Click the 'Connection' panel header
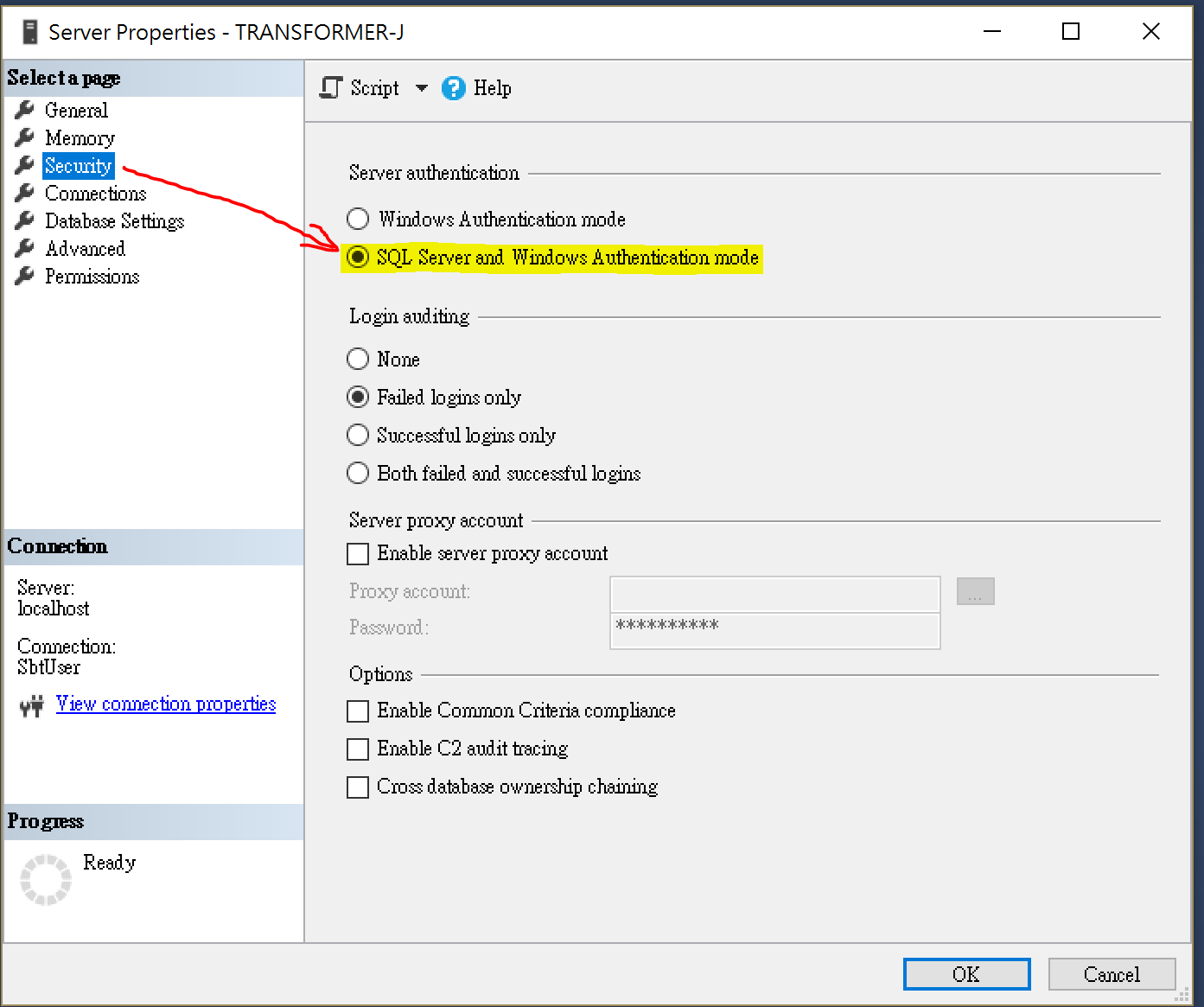This screenshot has width=1204, height=1007. pyautogui.click(x=58, y=546)
